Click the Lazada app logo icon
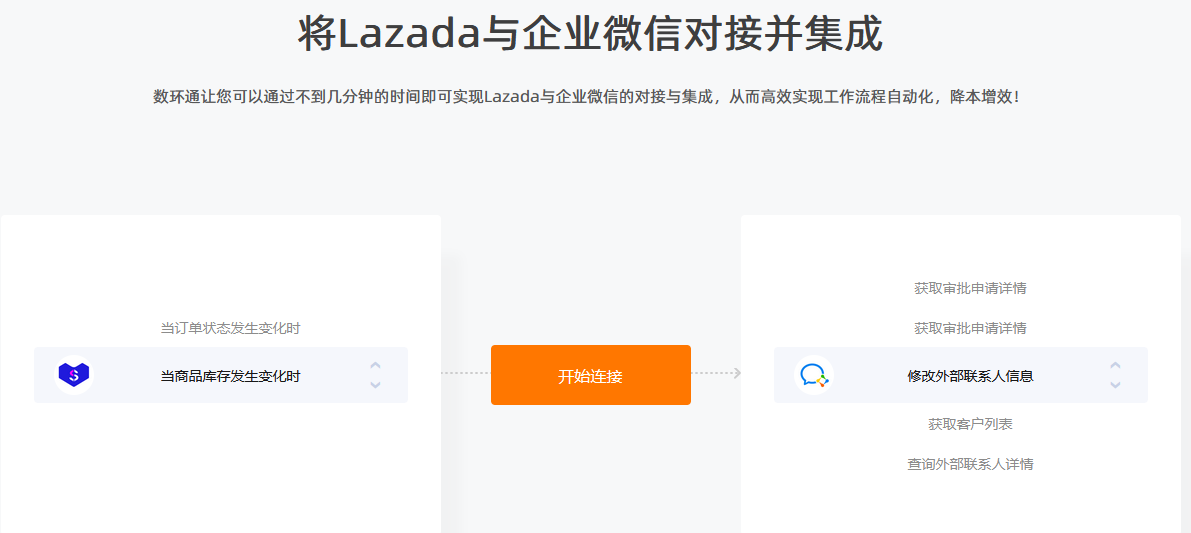The image size is (1191, 533). 74,375
